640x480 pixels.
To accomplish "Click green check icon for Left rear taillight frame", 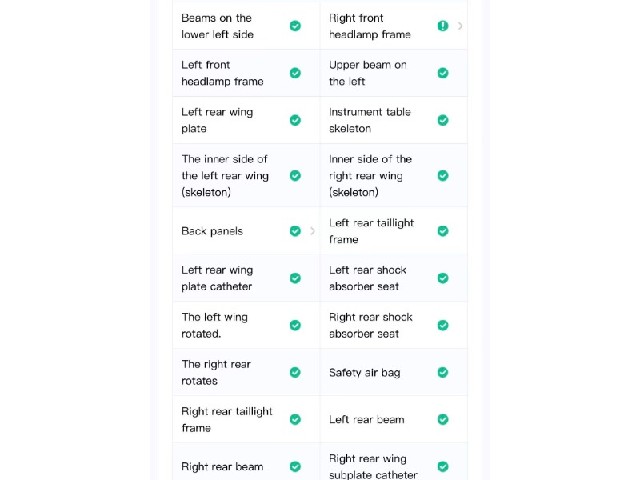I will point(443,231).
